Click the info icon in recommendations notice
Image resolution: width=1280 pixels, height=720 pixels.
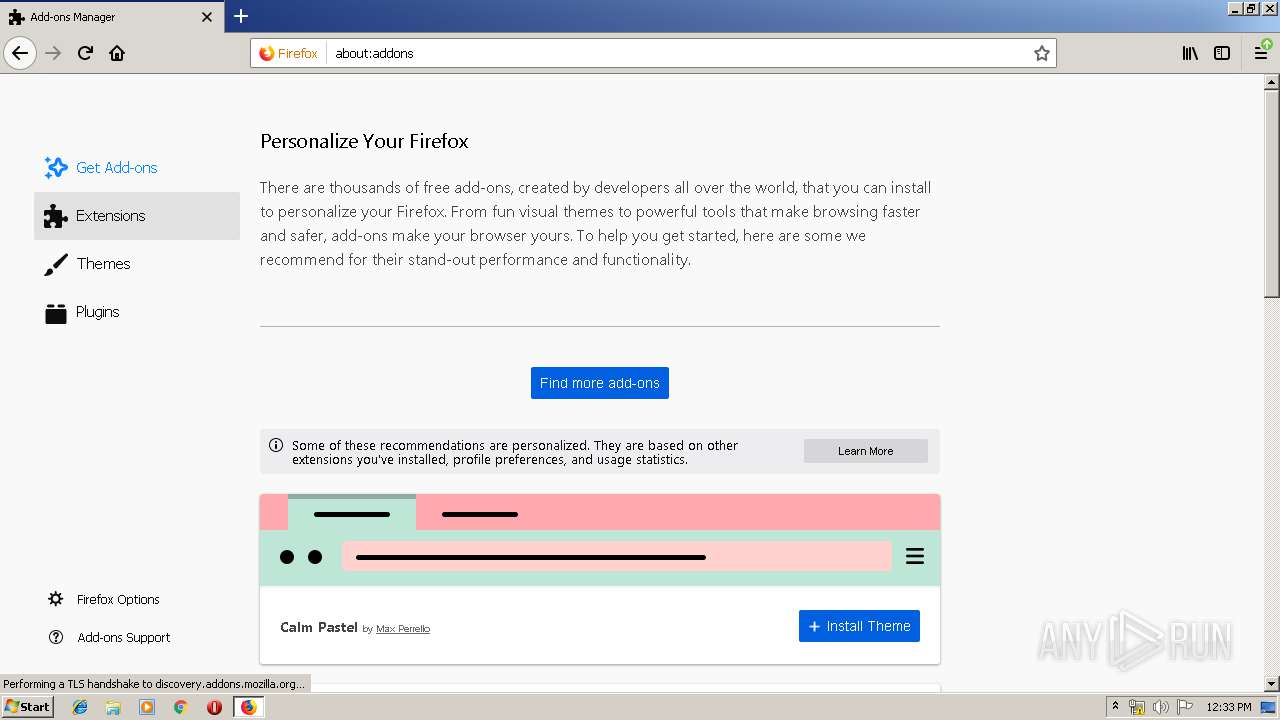275,446
